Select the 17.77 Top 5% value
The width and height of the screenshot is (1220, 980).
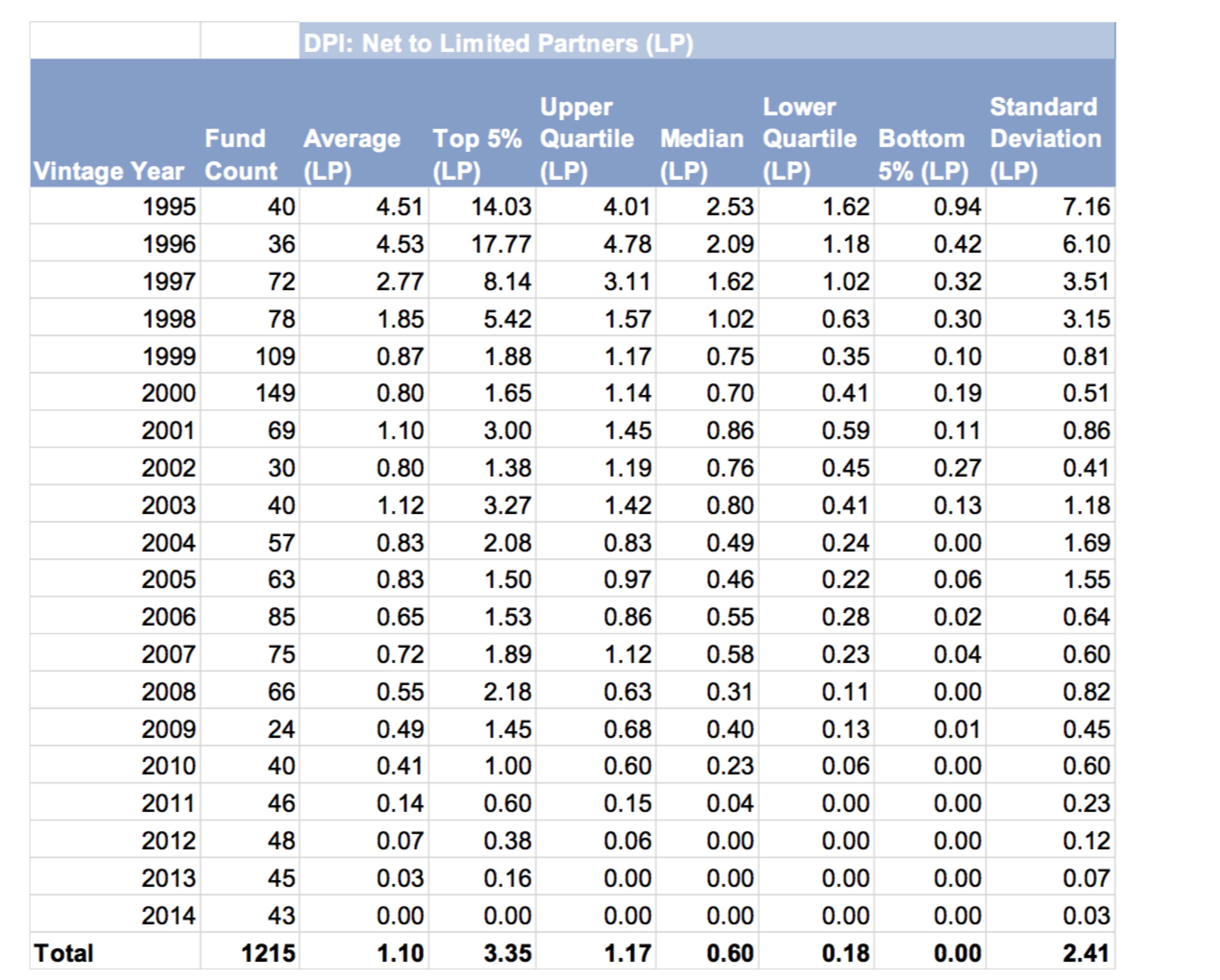click(x=501, y=244)
